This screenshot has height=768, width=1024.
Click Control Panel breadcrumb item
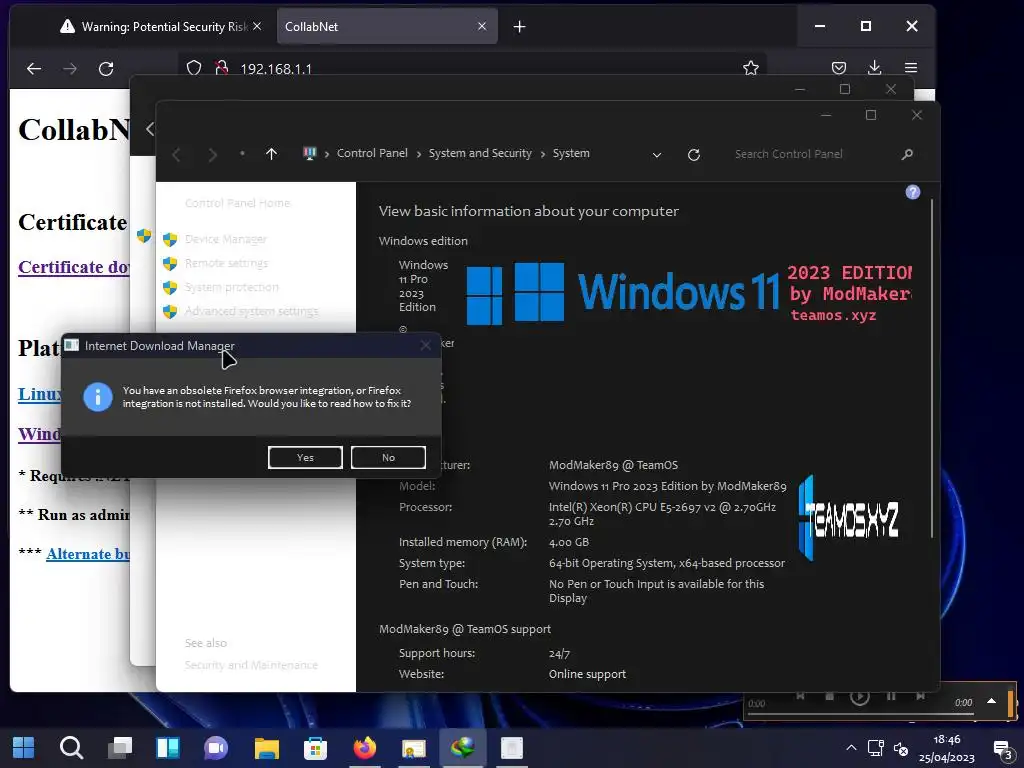tap(372, 153)
